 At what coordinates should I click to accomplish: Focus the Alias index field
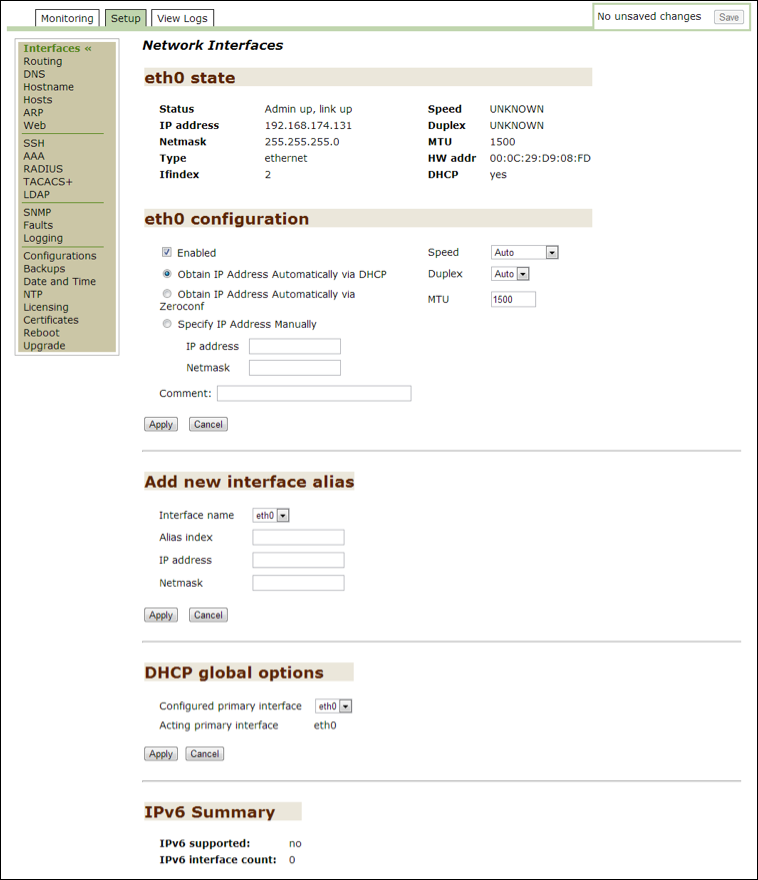(x=298, y=538)
